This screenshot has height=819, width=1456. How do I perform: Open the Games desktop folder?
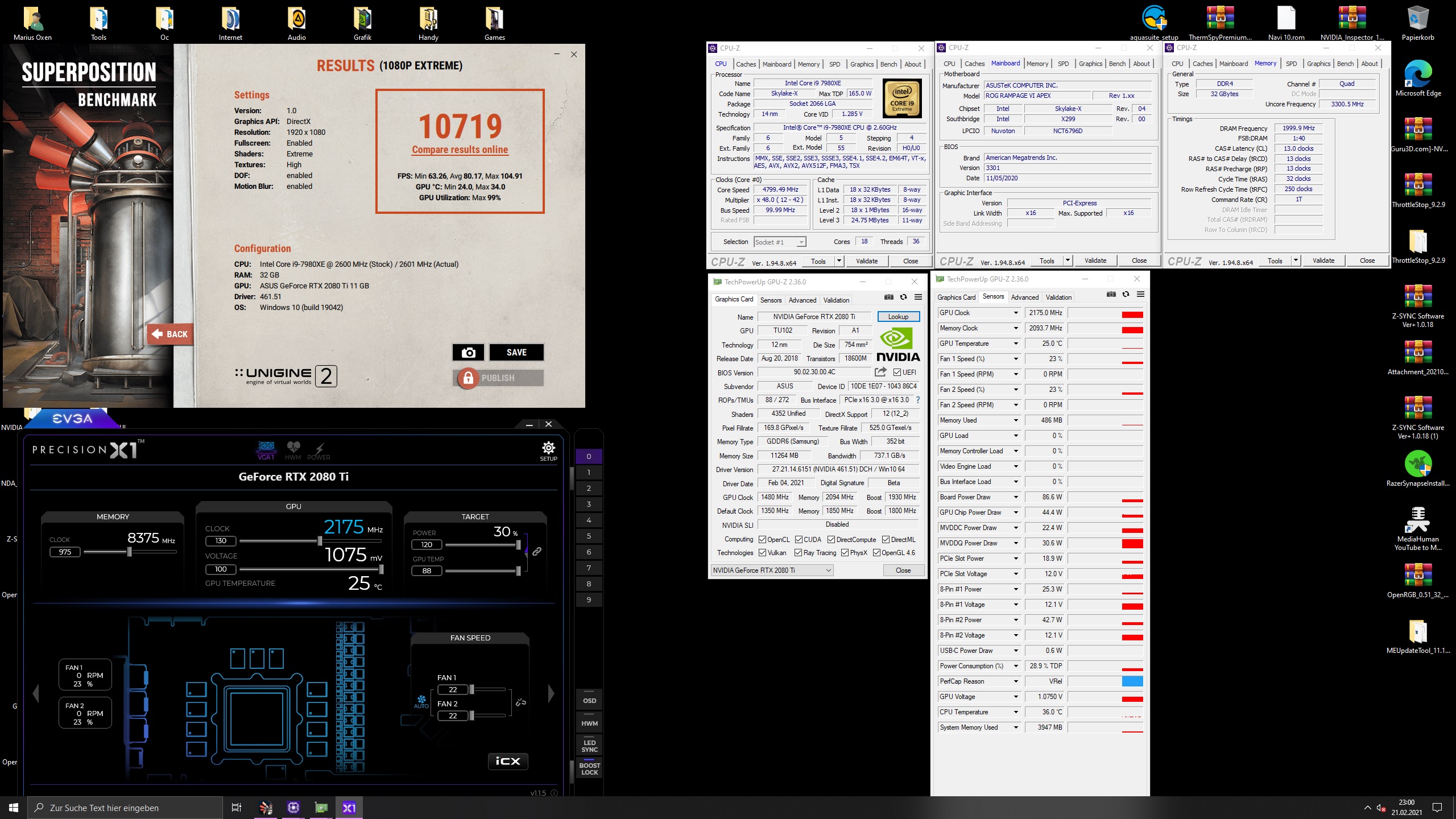(494, 23)
